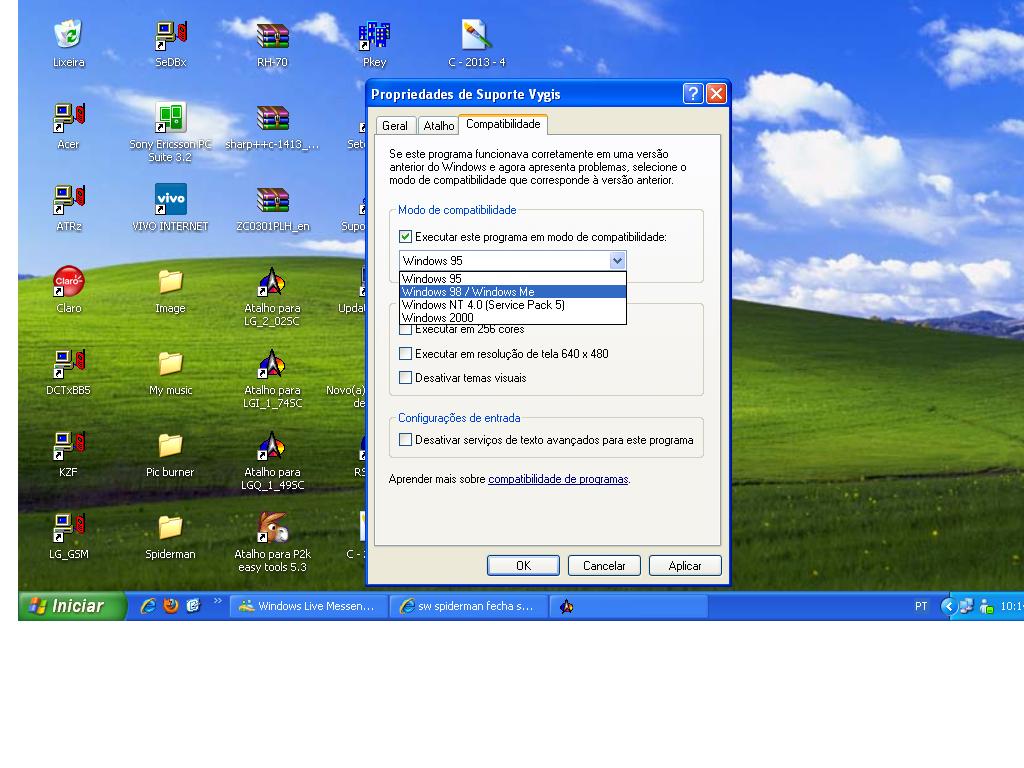Click the dialog help question-mark button

point(693,93)
